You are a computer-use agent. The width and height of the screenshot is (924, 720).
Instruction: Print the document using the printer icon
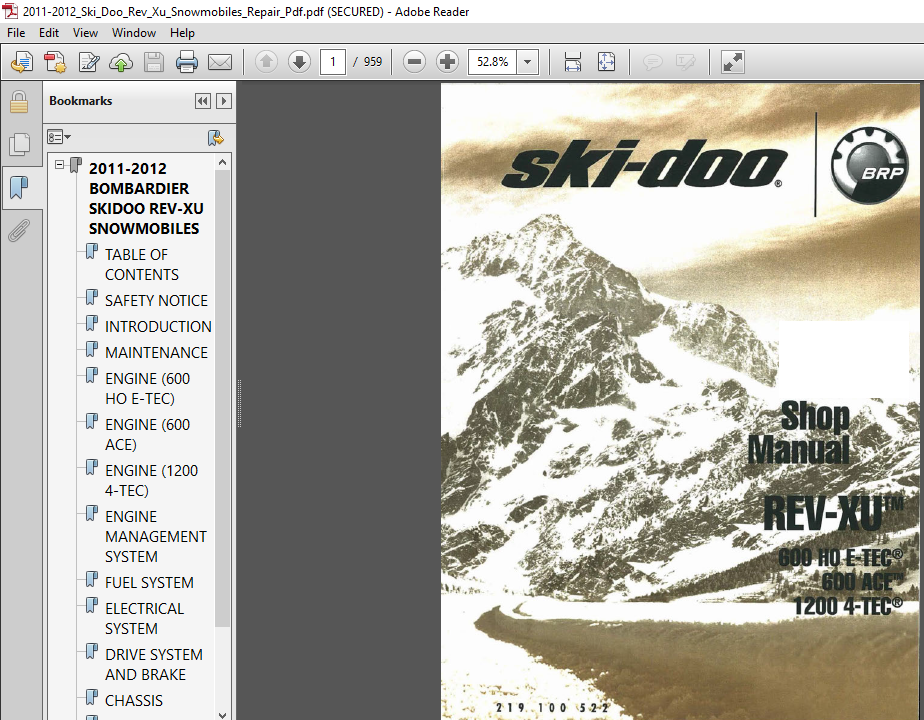pos(187,62)
